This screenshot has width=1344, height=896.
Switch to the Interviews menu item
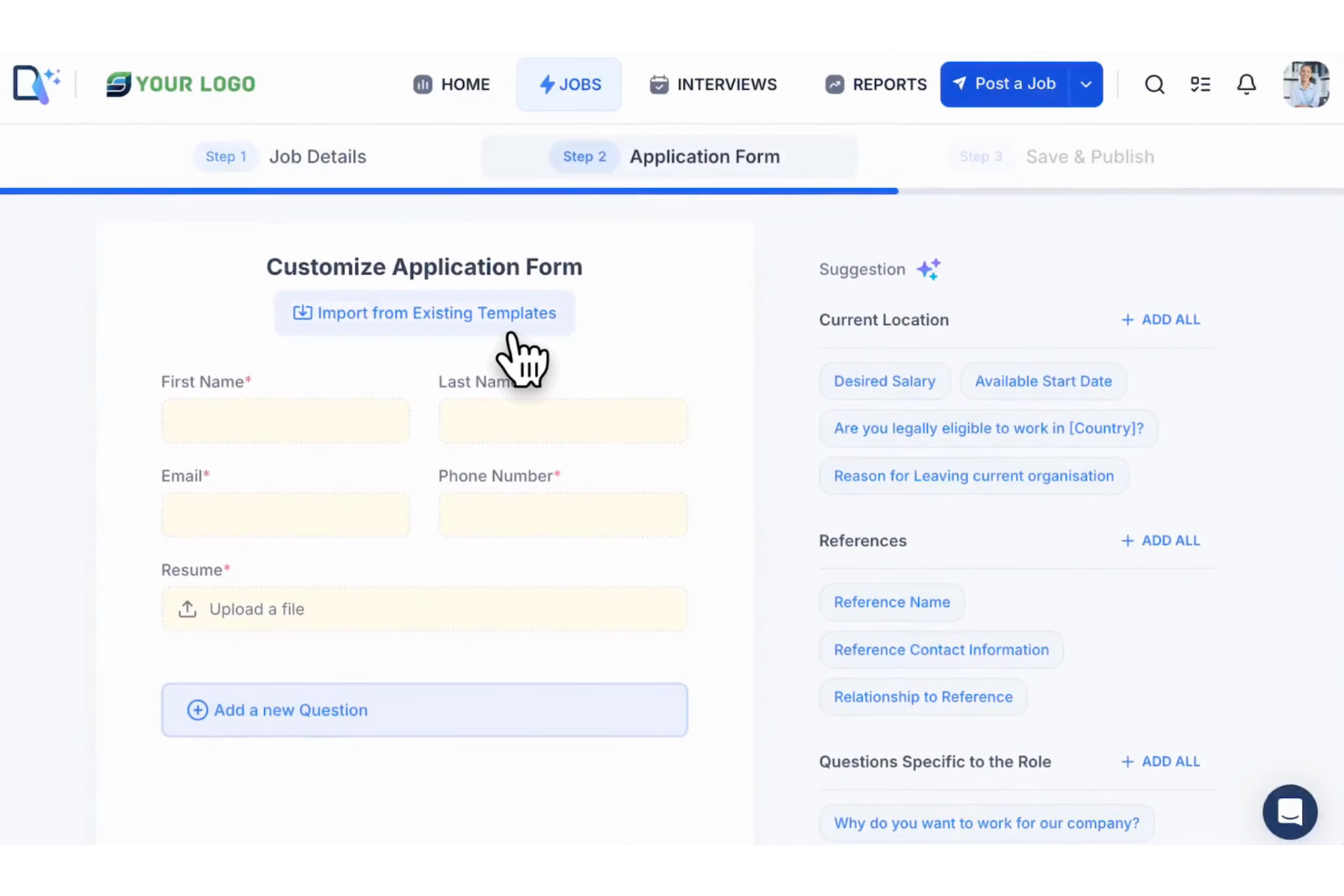click(714, 84)
